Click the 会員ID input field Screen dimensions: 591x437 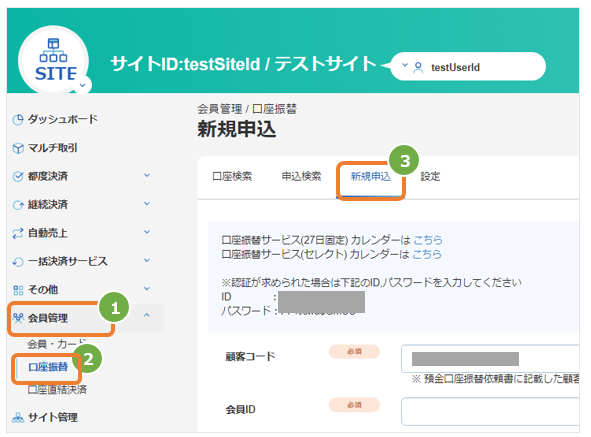pos(490,411)
